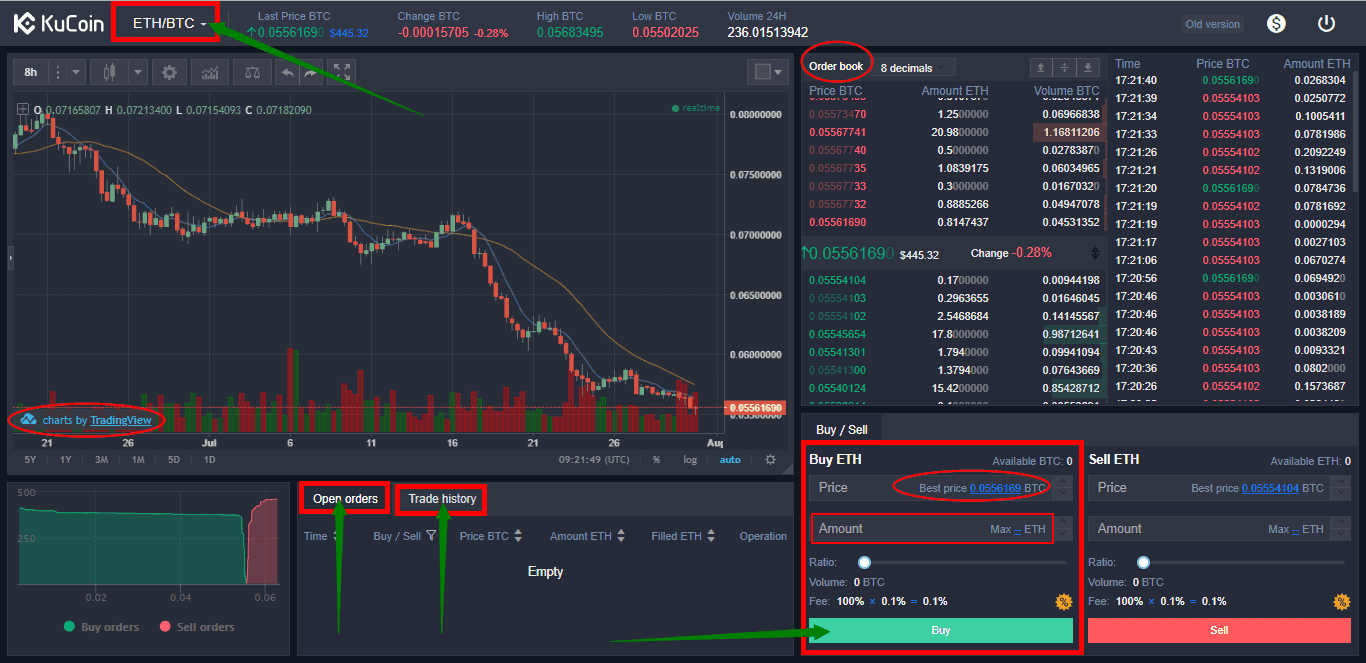This screenshot has width=1366, height=663.
Task: Expand the 8 decimals dropdown
Action: (x=913, y=68)
